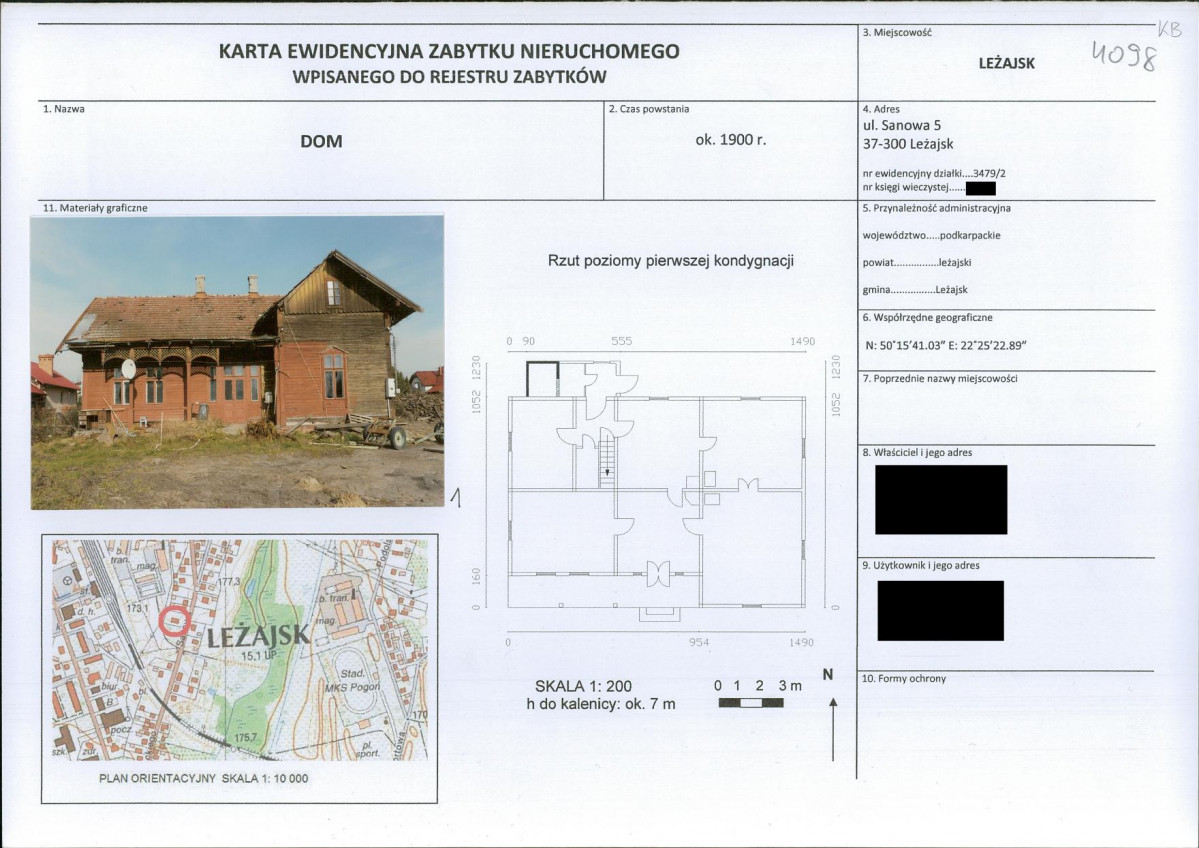This screenshot has height=848, width=1199.
Task: Click dimension '954' below floor plan
Action: pos(699,642)
